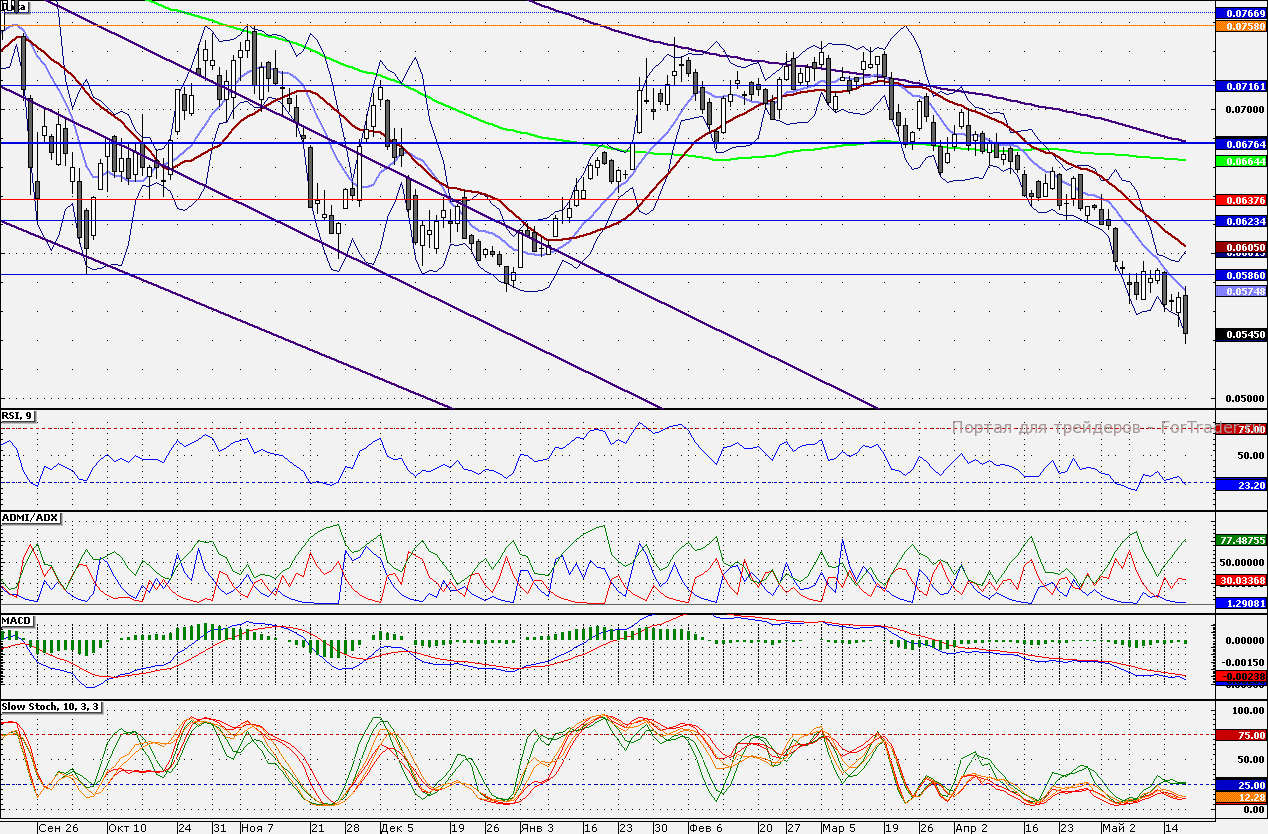This screenshot has width=1268, height=834.
Task: Click the green 0.06644 moving average tag
Action: [1241, 160]
